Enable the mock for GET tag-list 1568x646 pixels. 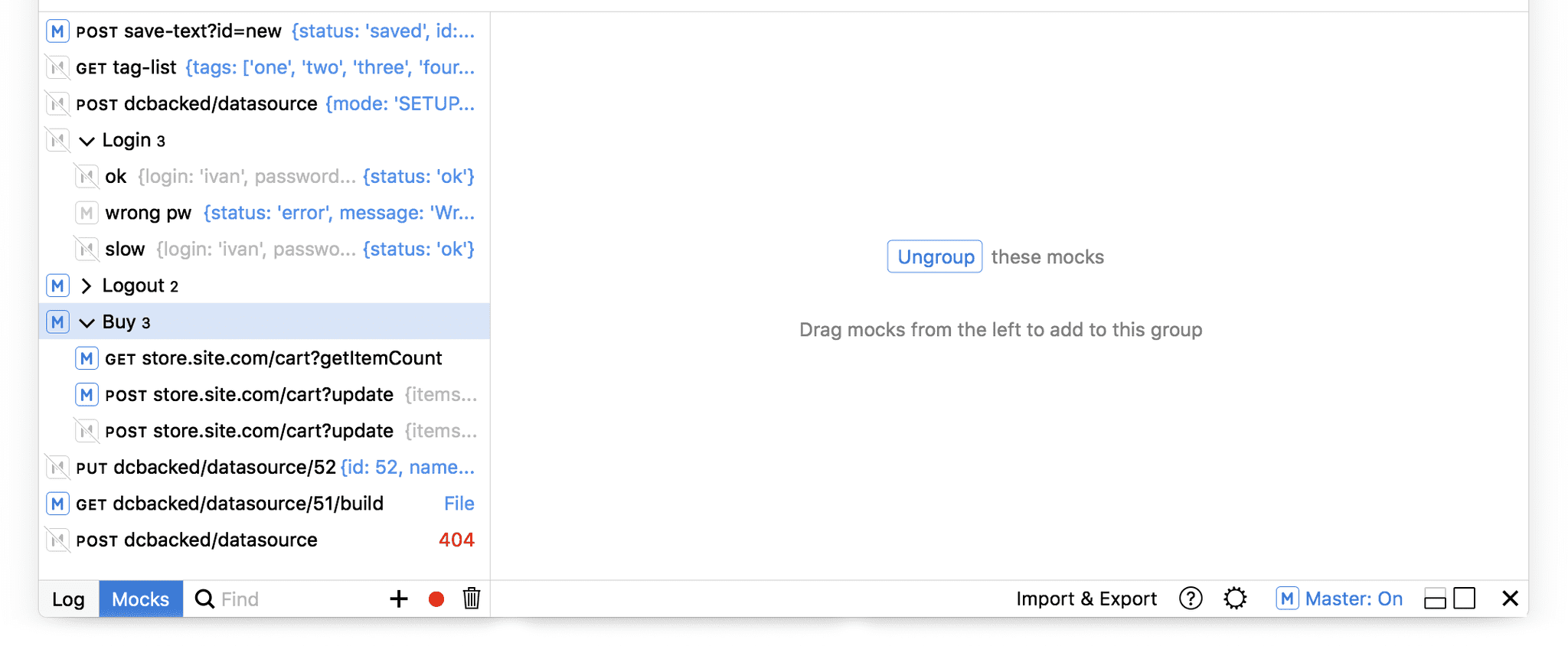57,67
